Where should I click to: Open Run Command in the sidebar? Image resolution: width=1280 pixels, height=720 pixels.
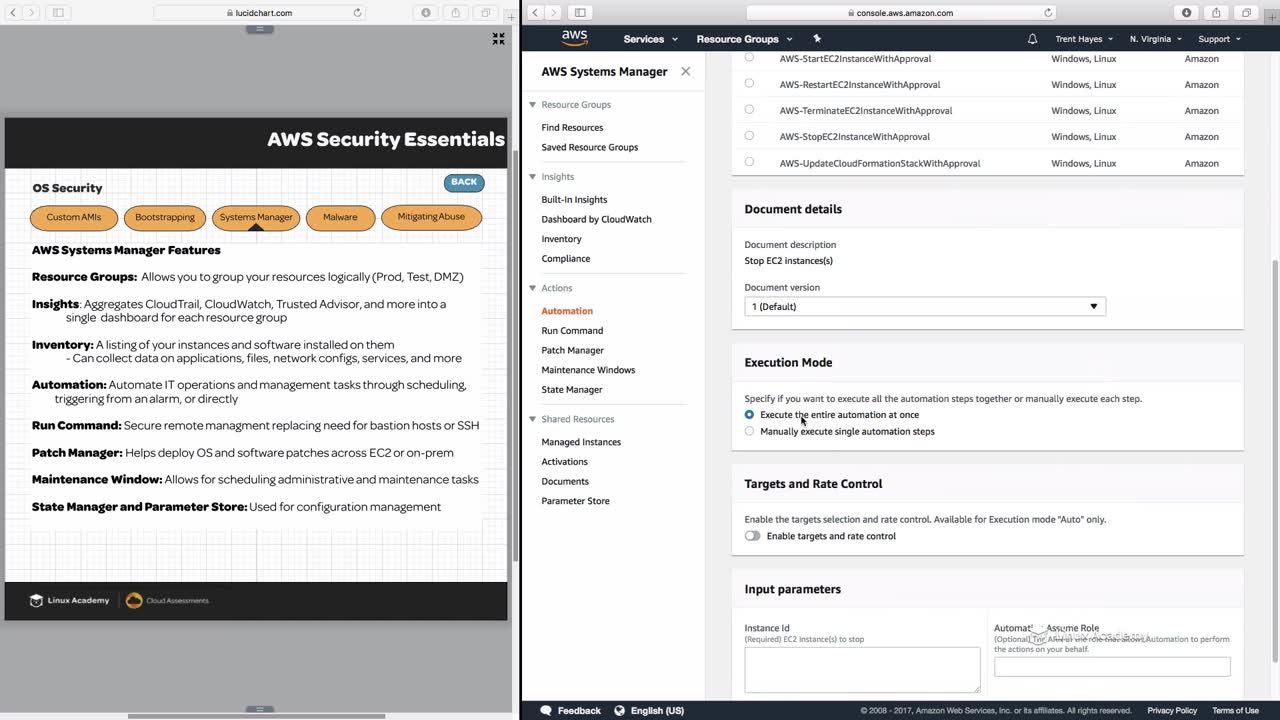(x=572, y=331)
